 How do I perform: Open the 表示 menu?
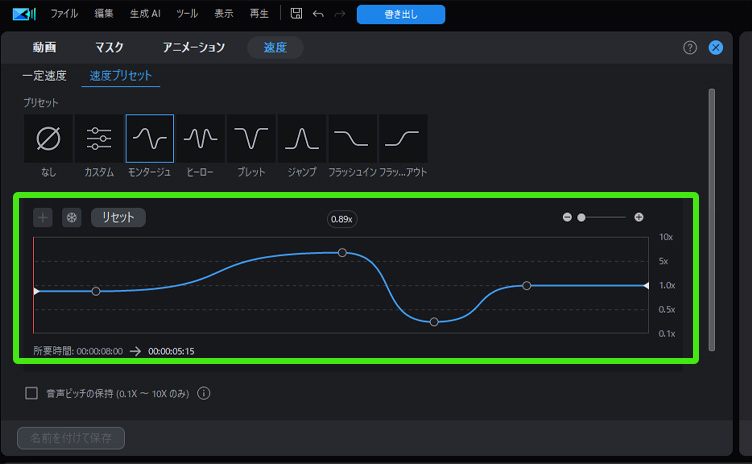223,14
